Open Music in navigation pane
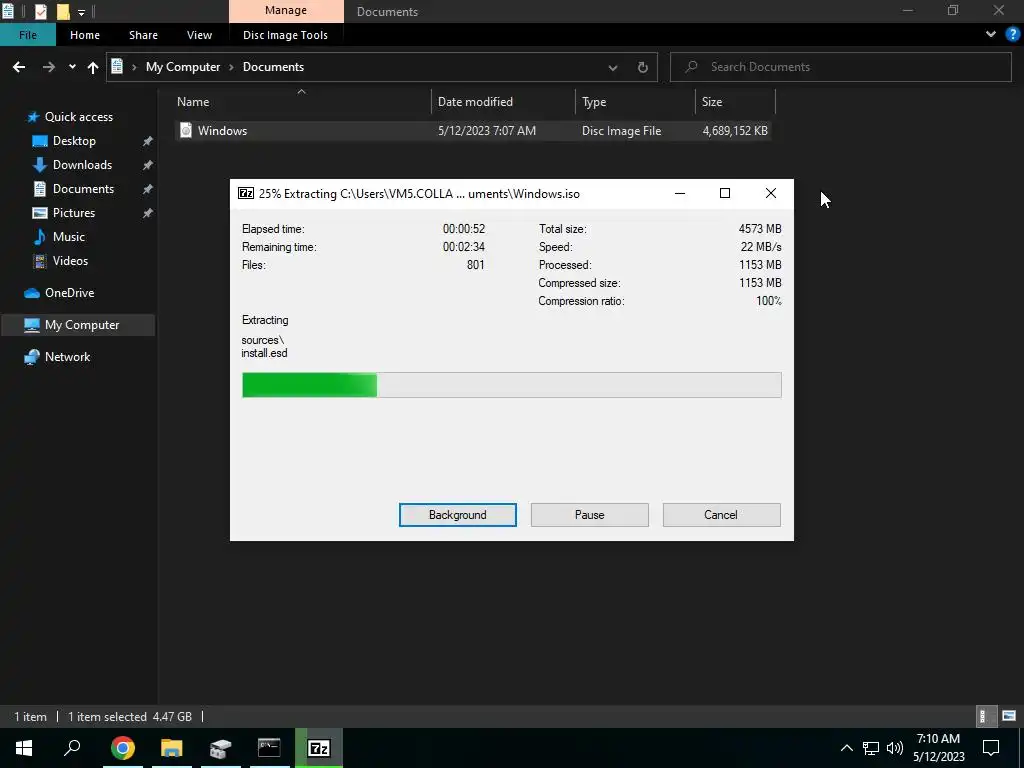The image size is (1024, 768). coord(69,237)
